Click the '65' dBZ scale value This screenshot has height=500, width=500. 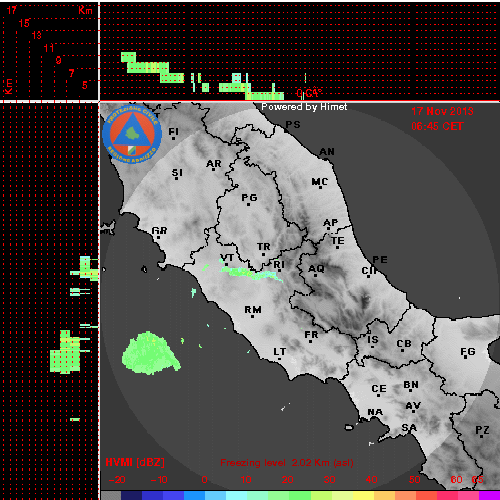click(x=477, y=480)
